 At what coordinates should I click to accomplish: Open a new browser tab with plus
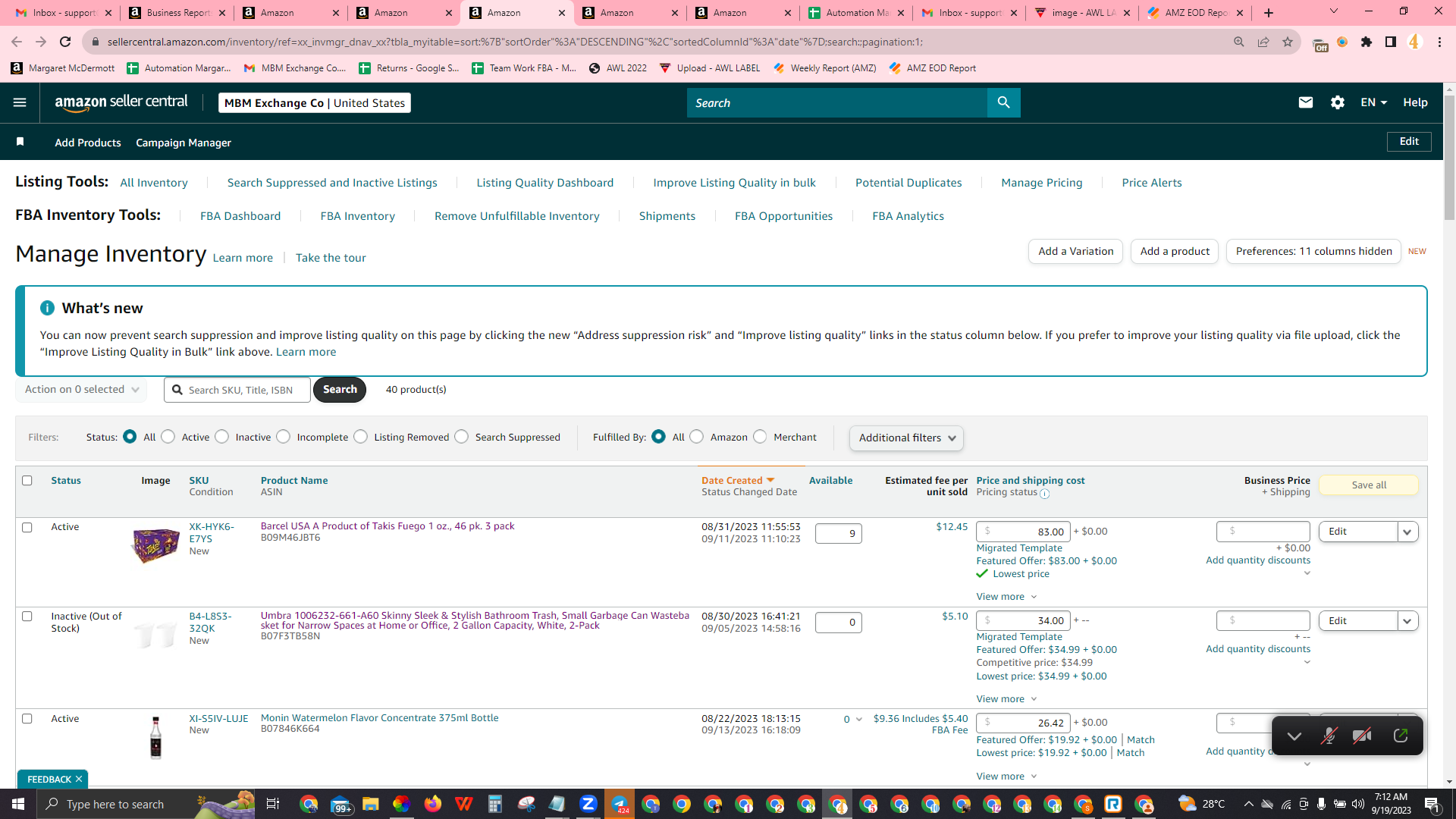pos(1269,13)
